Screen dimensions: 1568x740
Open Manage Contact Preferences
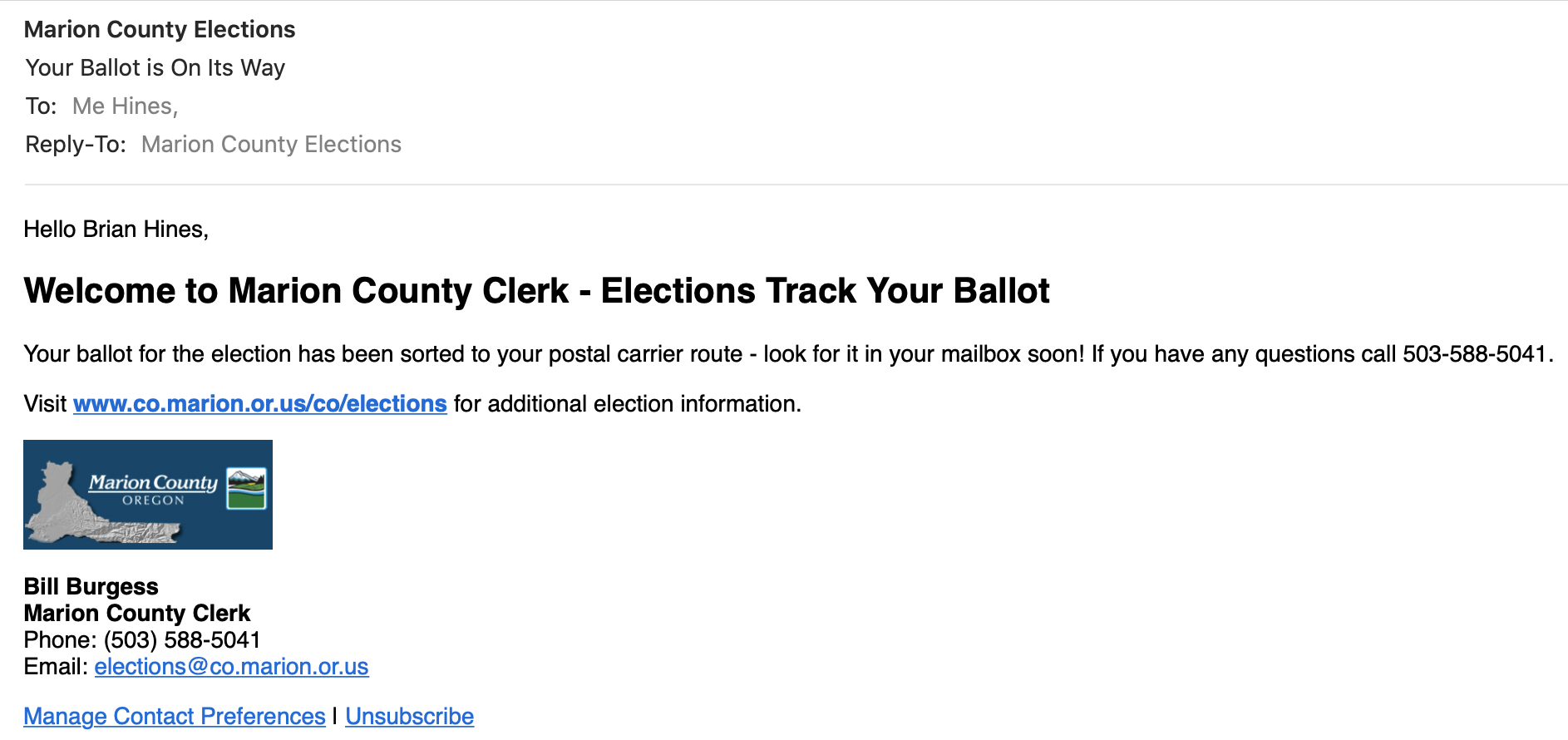(175, 717)
